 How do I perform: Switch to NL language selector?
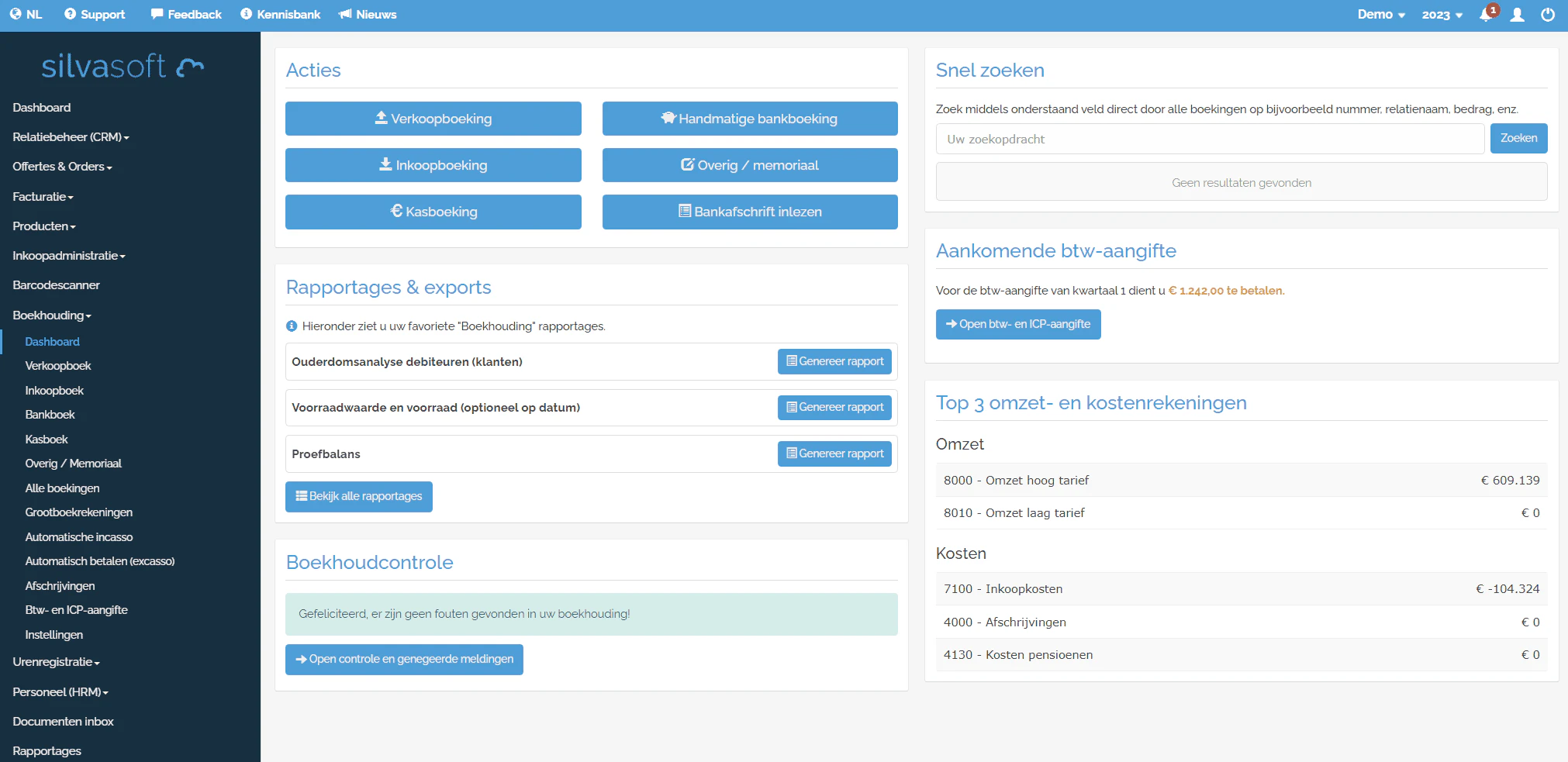26,14
